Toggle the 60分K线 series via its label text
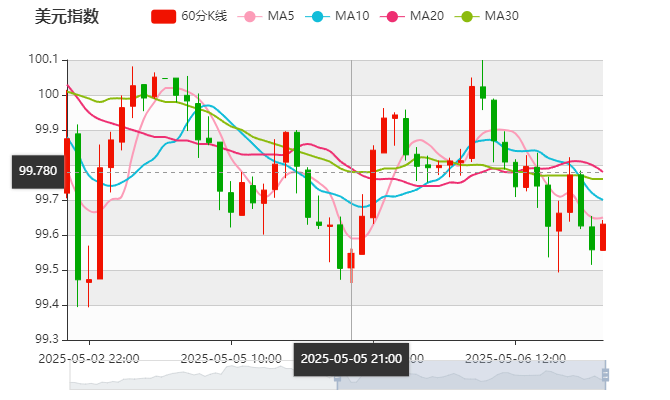 204,17
